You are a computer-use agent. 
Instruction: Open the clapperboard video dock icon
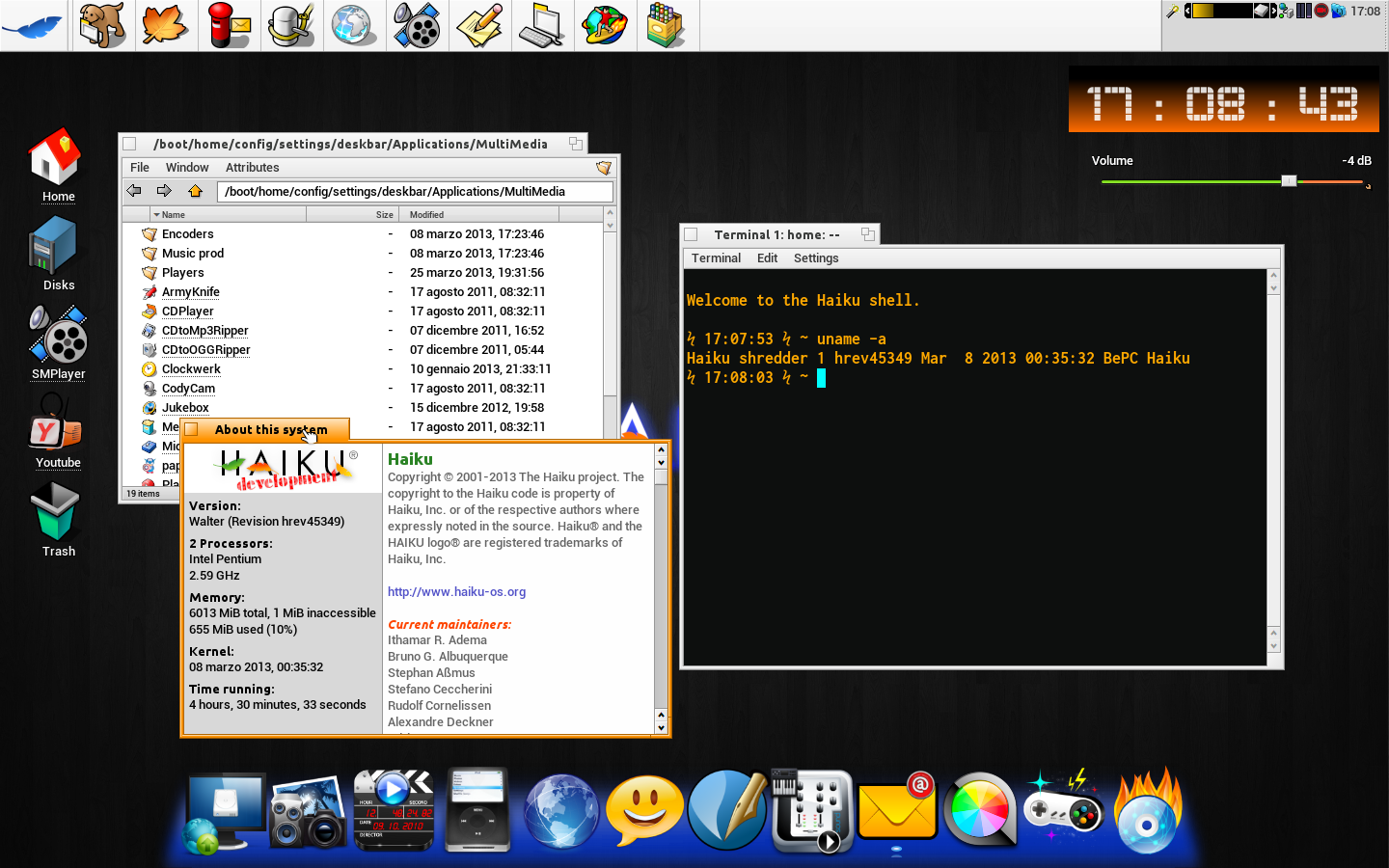coord(393,810)
